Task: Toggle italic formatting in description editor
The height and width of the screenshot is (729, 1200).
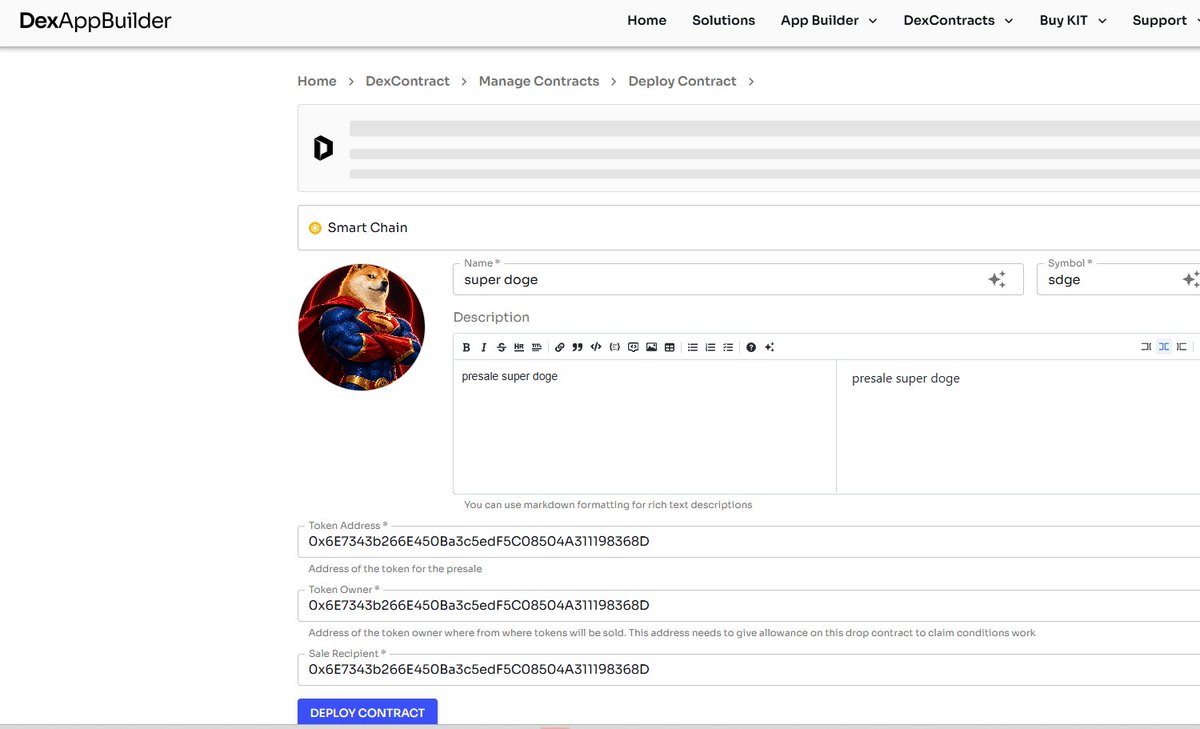Action: click(484, 347)
